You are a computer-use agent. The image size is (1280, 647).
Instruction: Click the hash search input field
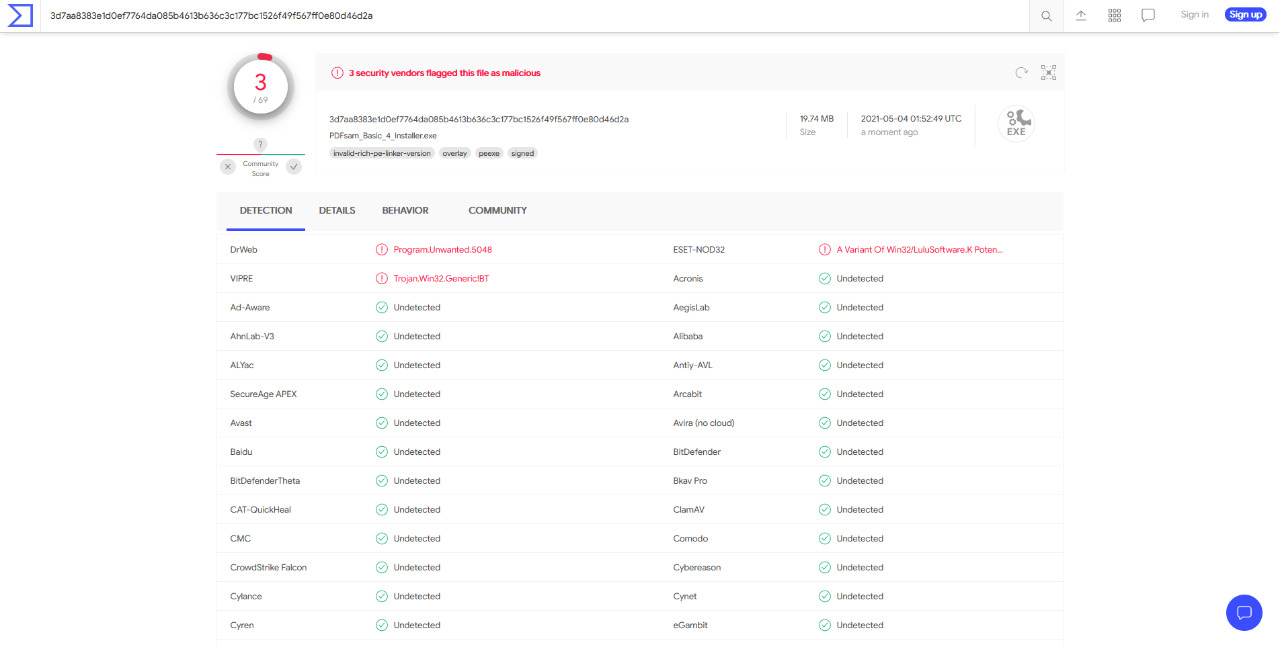pyautogui.click(x=535, y=16)
